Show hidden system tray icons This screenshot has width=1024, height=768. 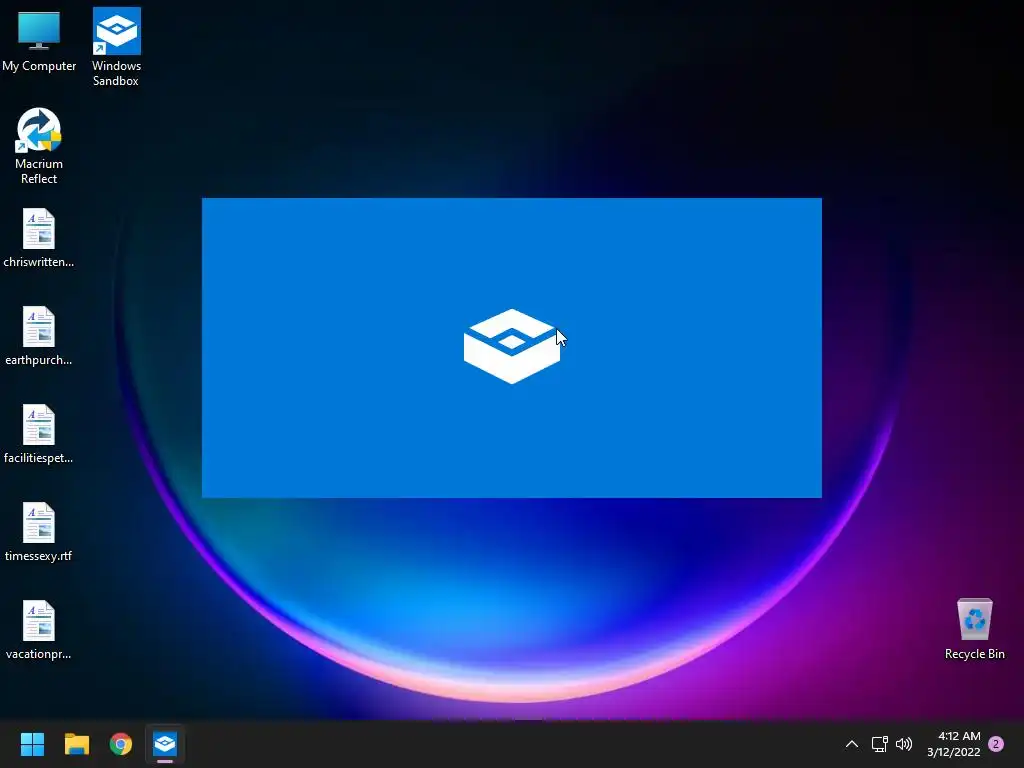(x=852, y=744)
